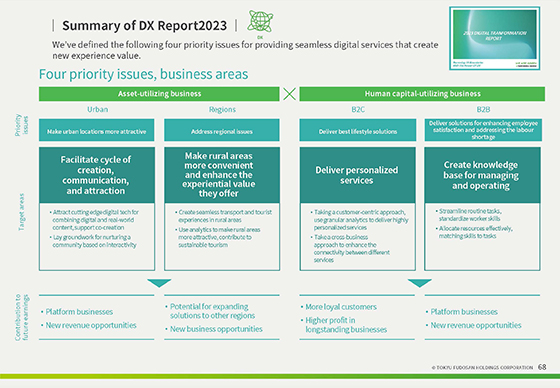Screen dimensions: 560x388
Task: Click the Create knowledge base for managing box
Action: (482, 175)
